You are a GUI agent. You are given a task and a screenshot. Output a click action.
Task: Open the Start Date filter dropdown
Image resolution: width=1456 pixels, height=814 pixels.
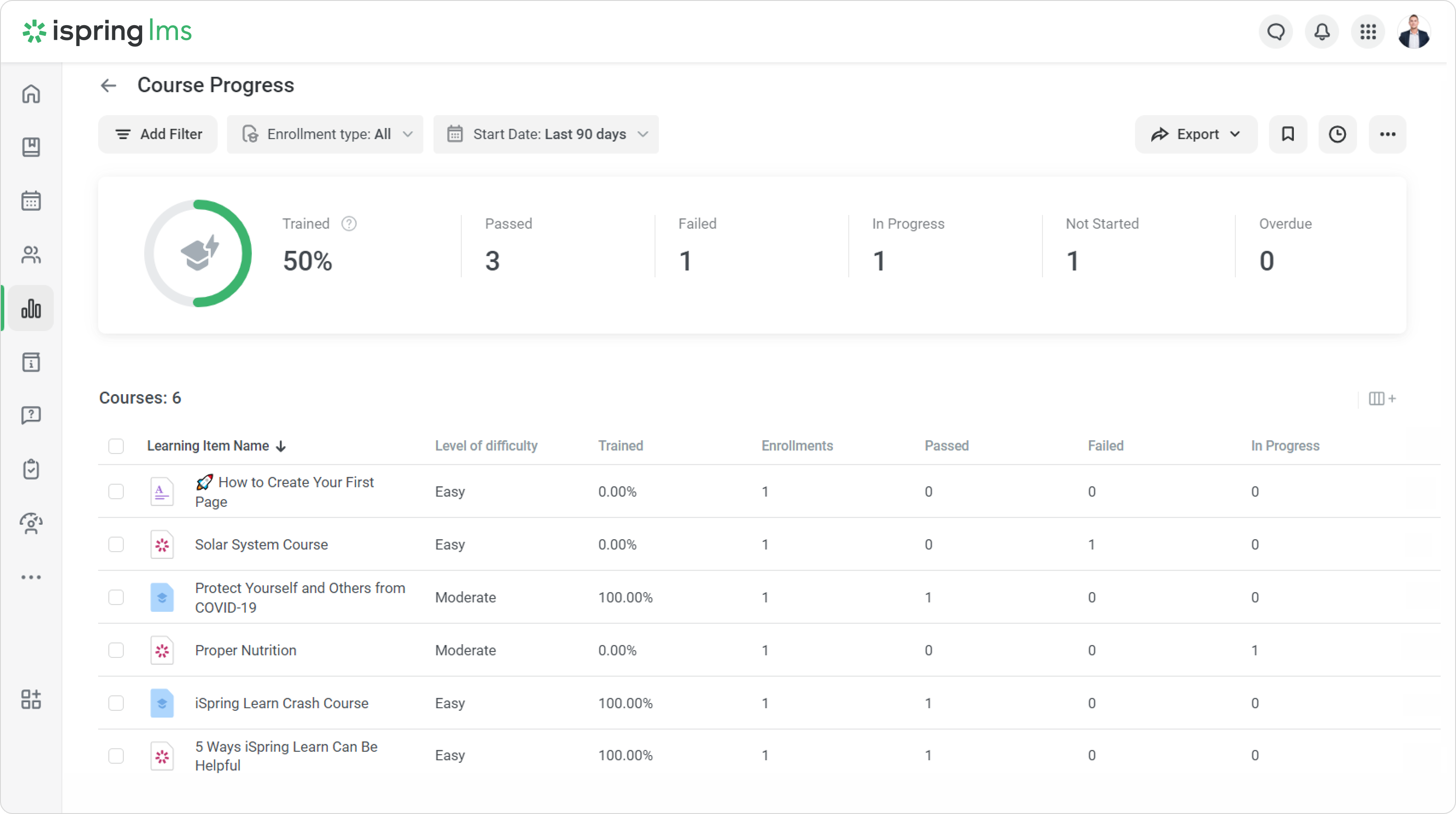(x=546, y=134)
